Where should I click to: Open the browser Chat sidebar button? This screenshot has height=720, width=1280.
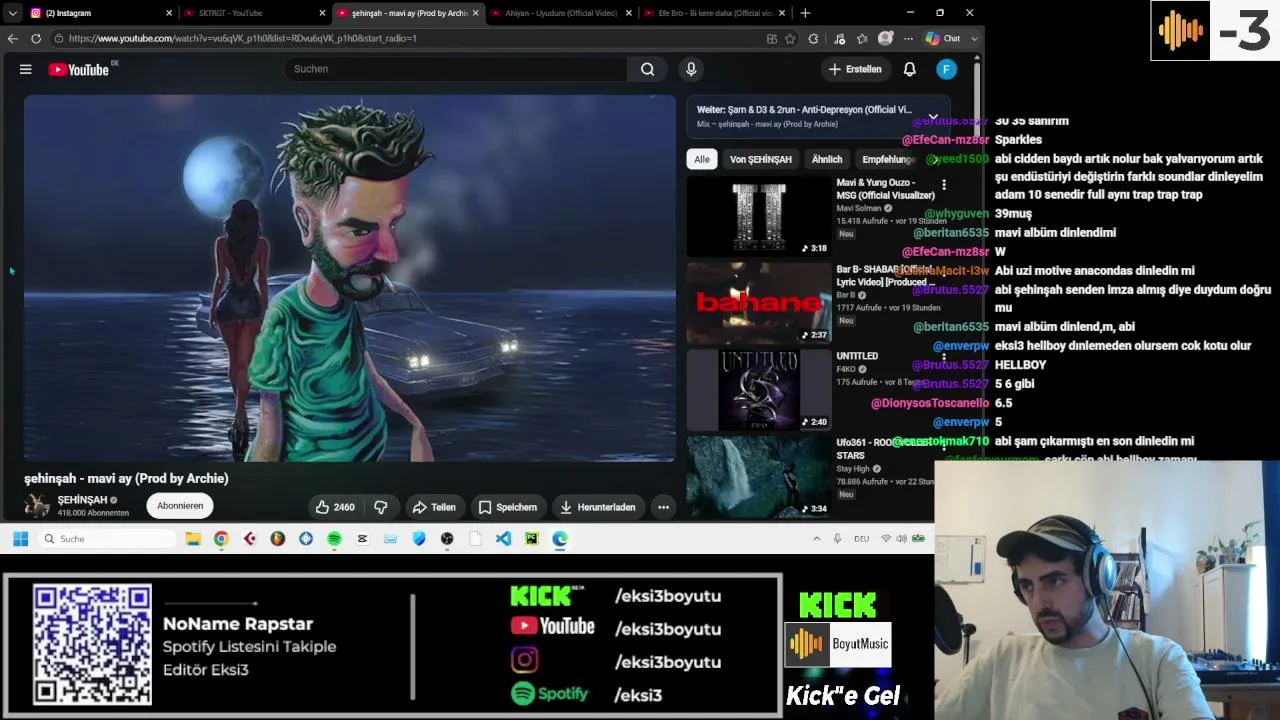tap(942, 38)
